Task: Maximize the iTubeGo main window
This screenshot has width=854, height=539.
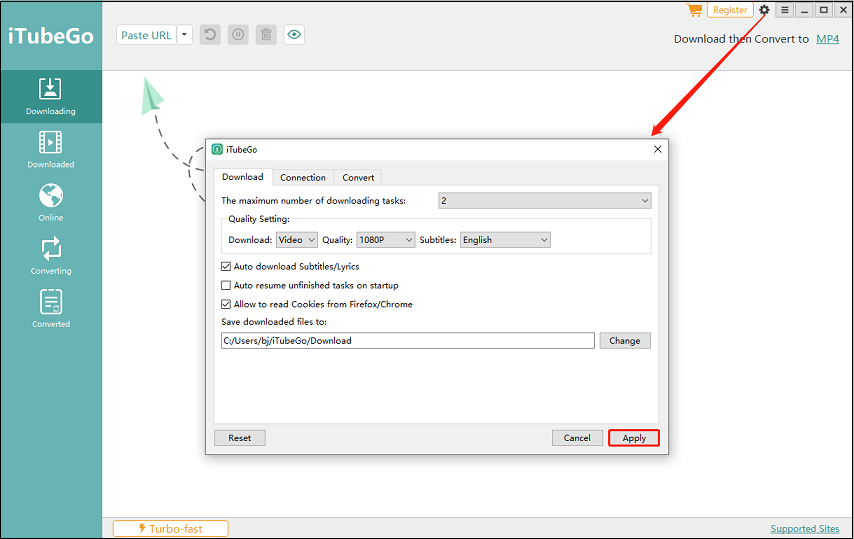Action: pos(824,10)
